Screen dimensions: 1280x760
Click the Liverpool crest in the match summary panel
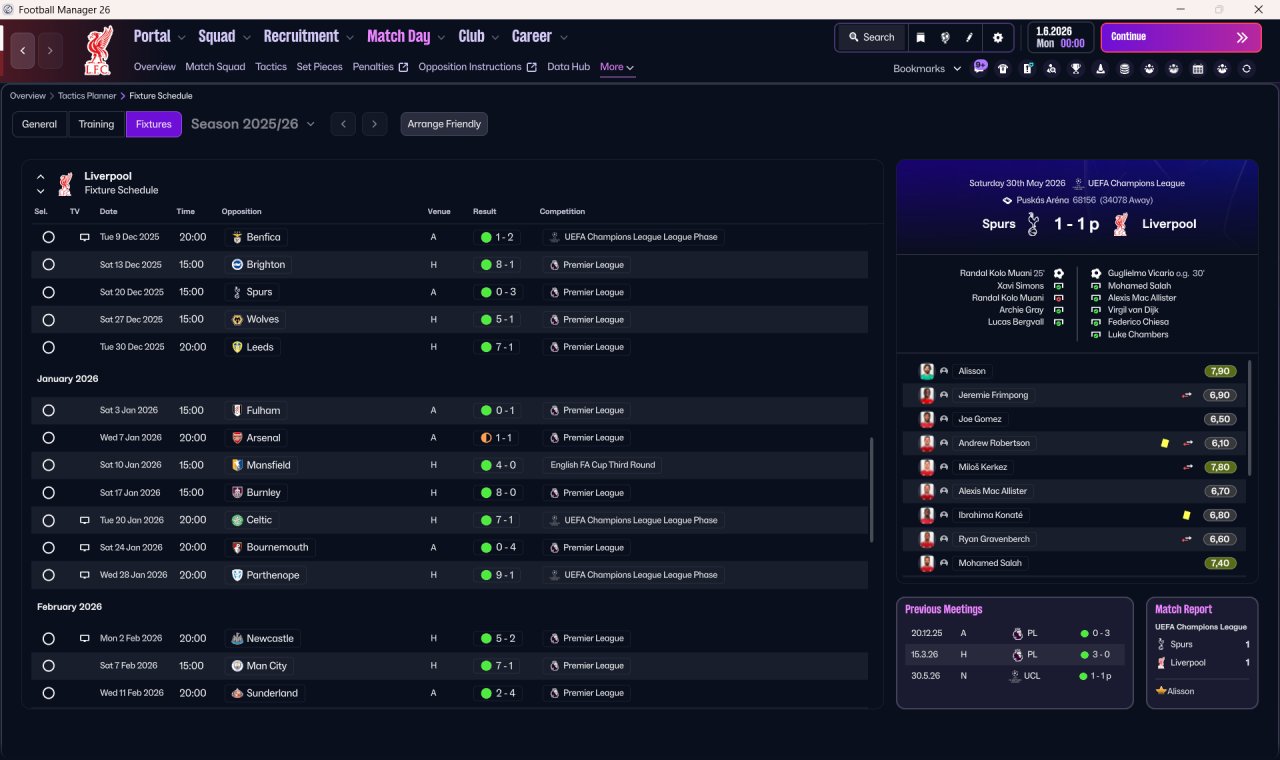coord(1121,224)
